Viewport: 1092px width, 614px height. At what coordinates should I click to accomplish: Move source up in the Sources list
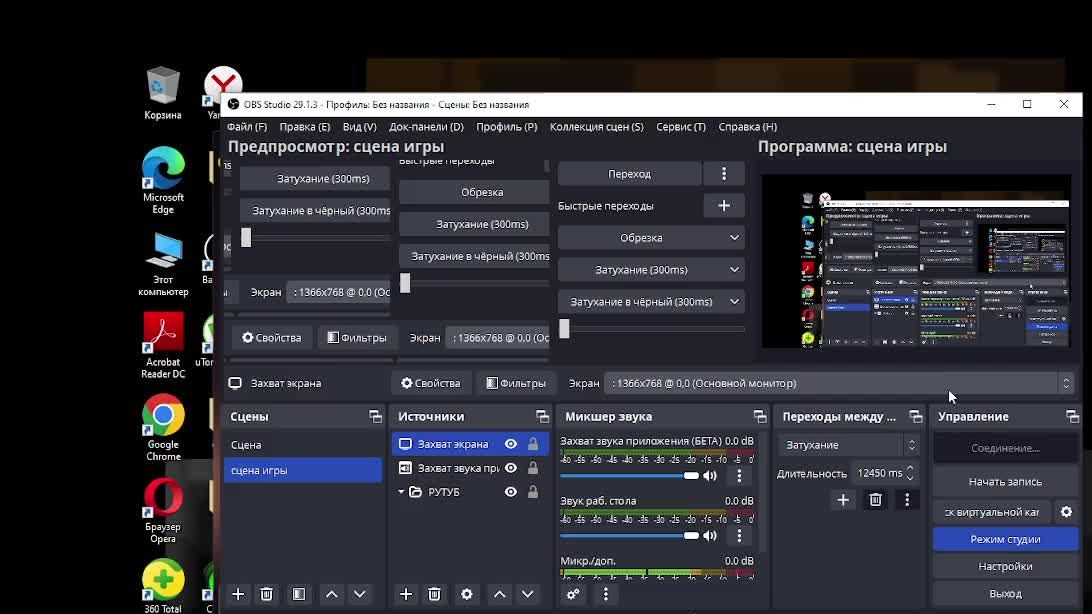(499, 594)
